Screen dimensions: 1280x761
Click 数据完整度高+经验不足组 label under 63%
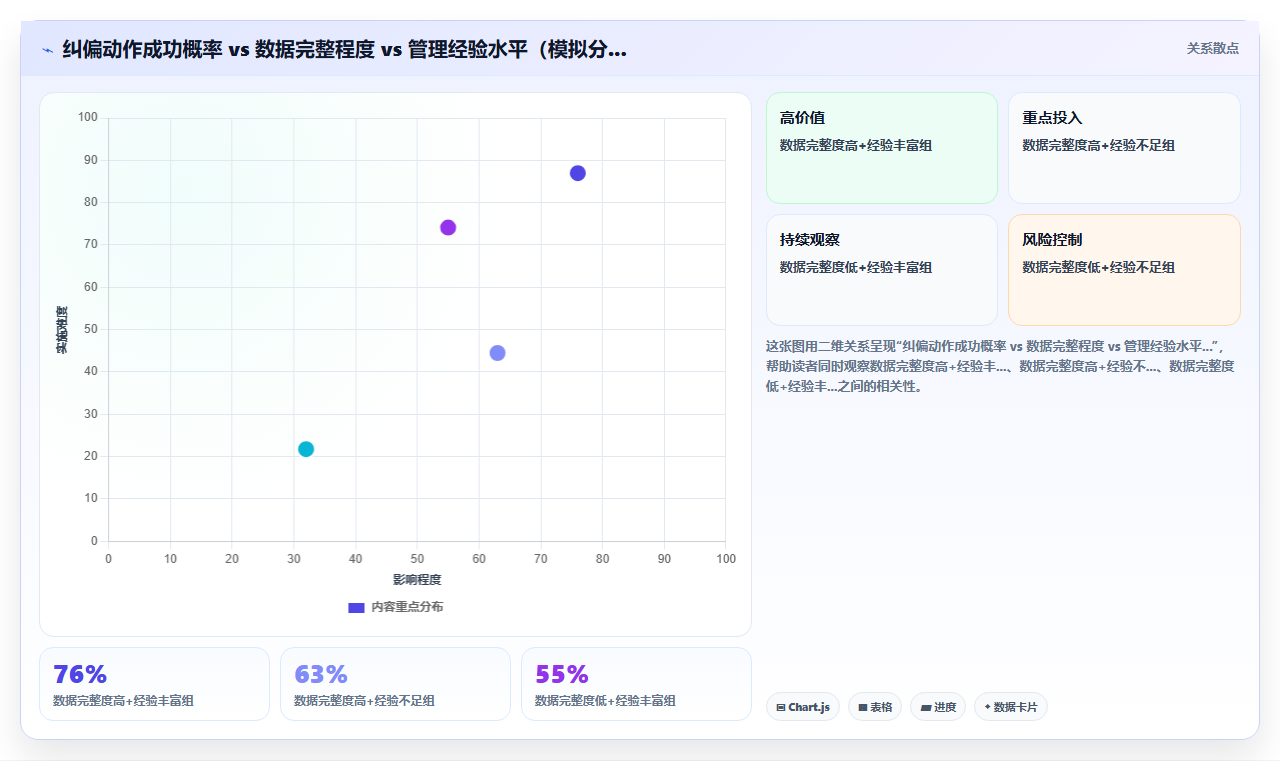click(x=364, y=701)
